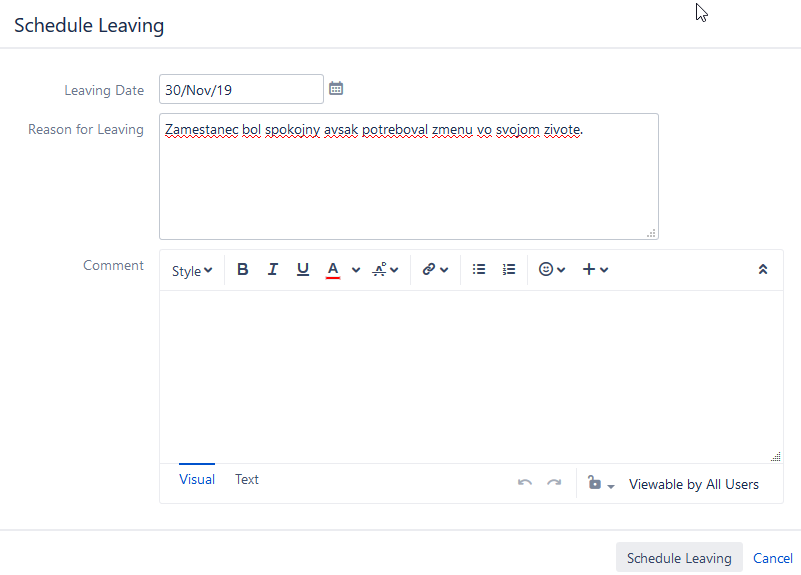Open more text colors dropdown arrow
Image resolution: width=801 pixels, height=575 pixels.
356,270
